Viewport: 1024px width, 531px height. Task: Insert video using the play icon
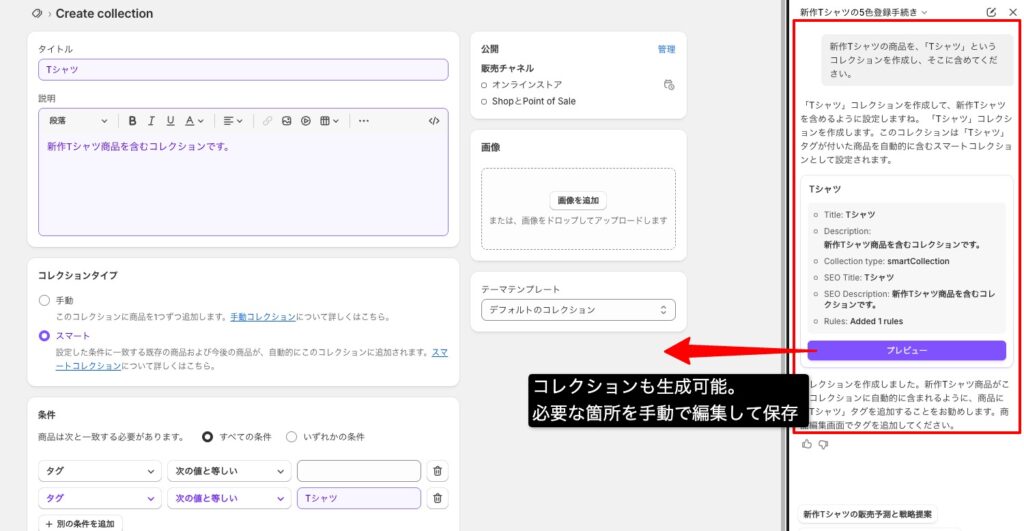point(306,121)
